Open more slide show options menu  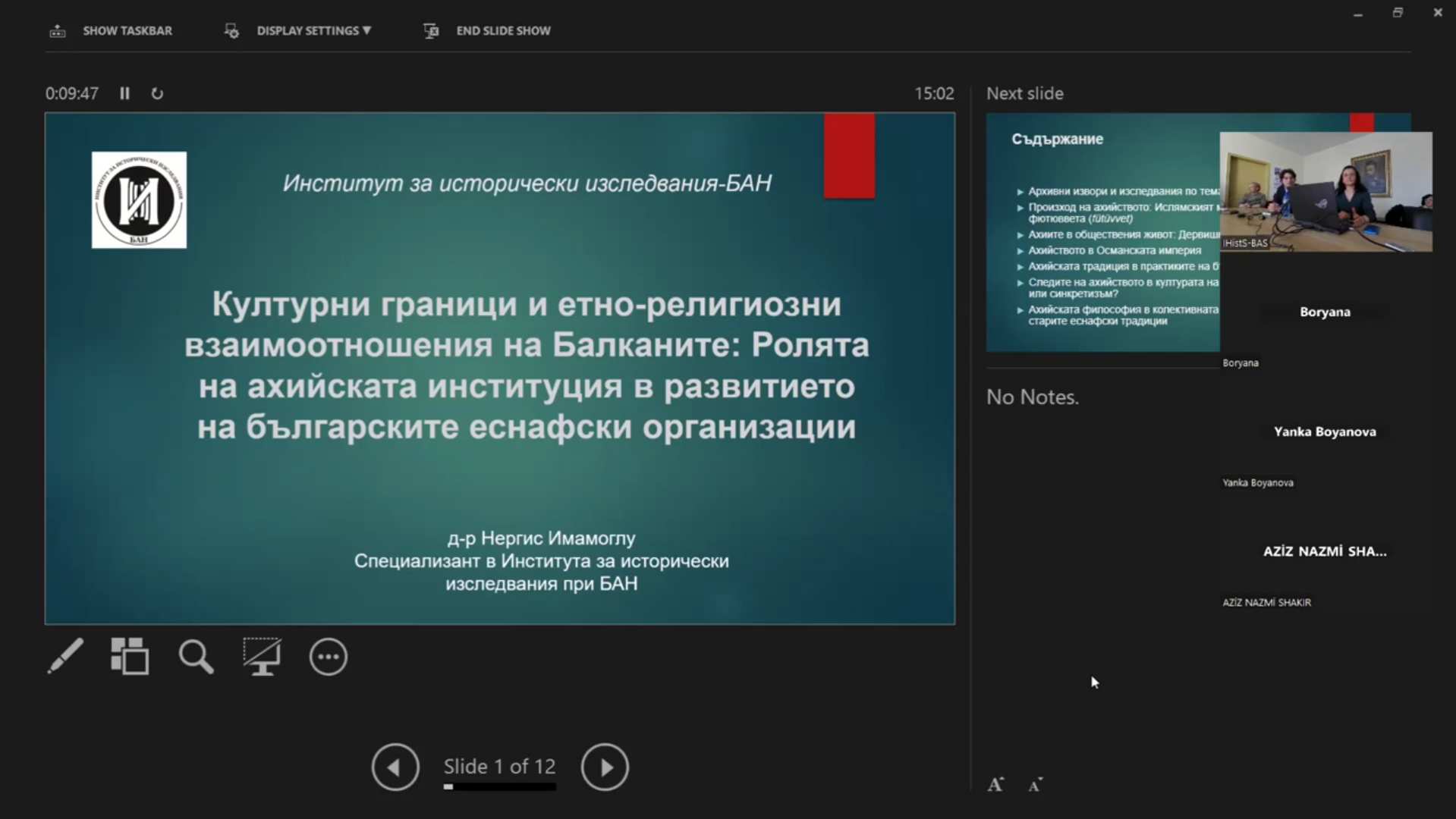tap(328, 657)
